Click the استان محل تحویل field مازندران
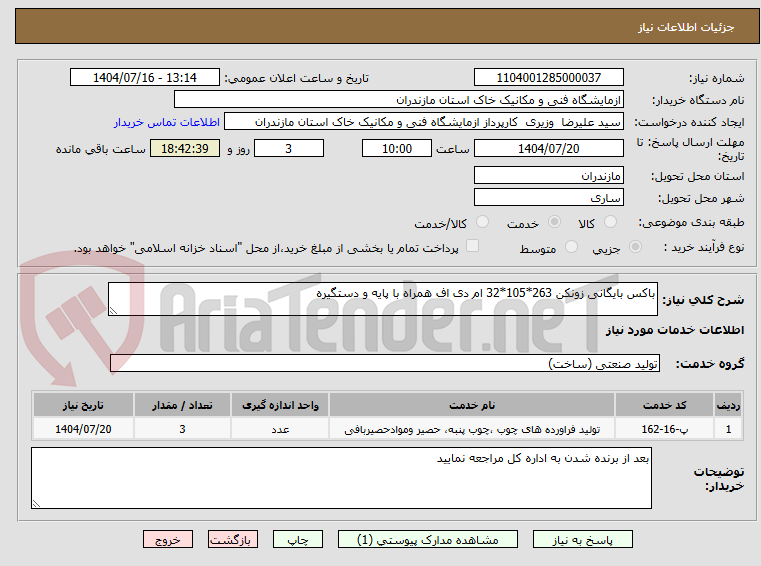The height and width of the screenshot is (566, 761). click(x=548, y=175)
